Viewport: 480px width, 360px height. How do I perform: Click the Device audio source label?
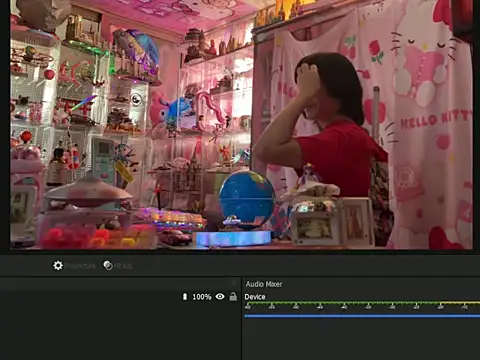(x=255, y=297)
